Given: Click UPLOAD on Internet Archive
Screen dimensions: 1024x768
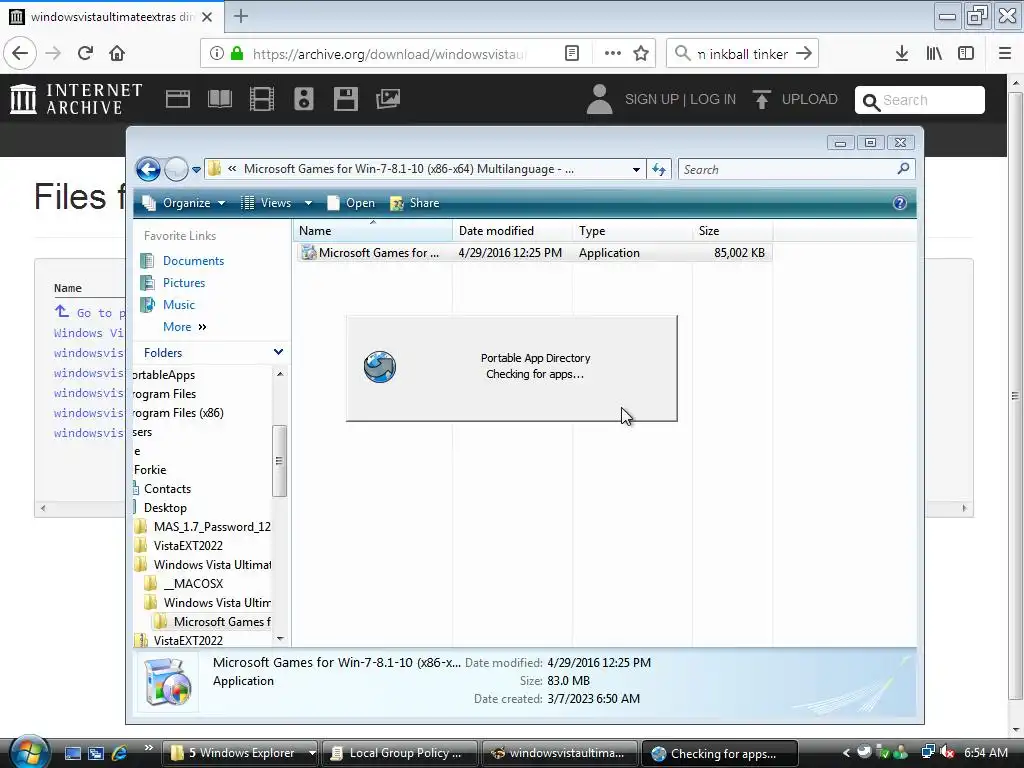Looking at the screenshot, I should coord(795,99).
